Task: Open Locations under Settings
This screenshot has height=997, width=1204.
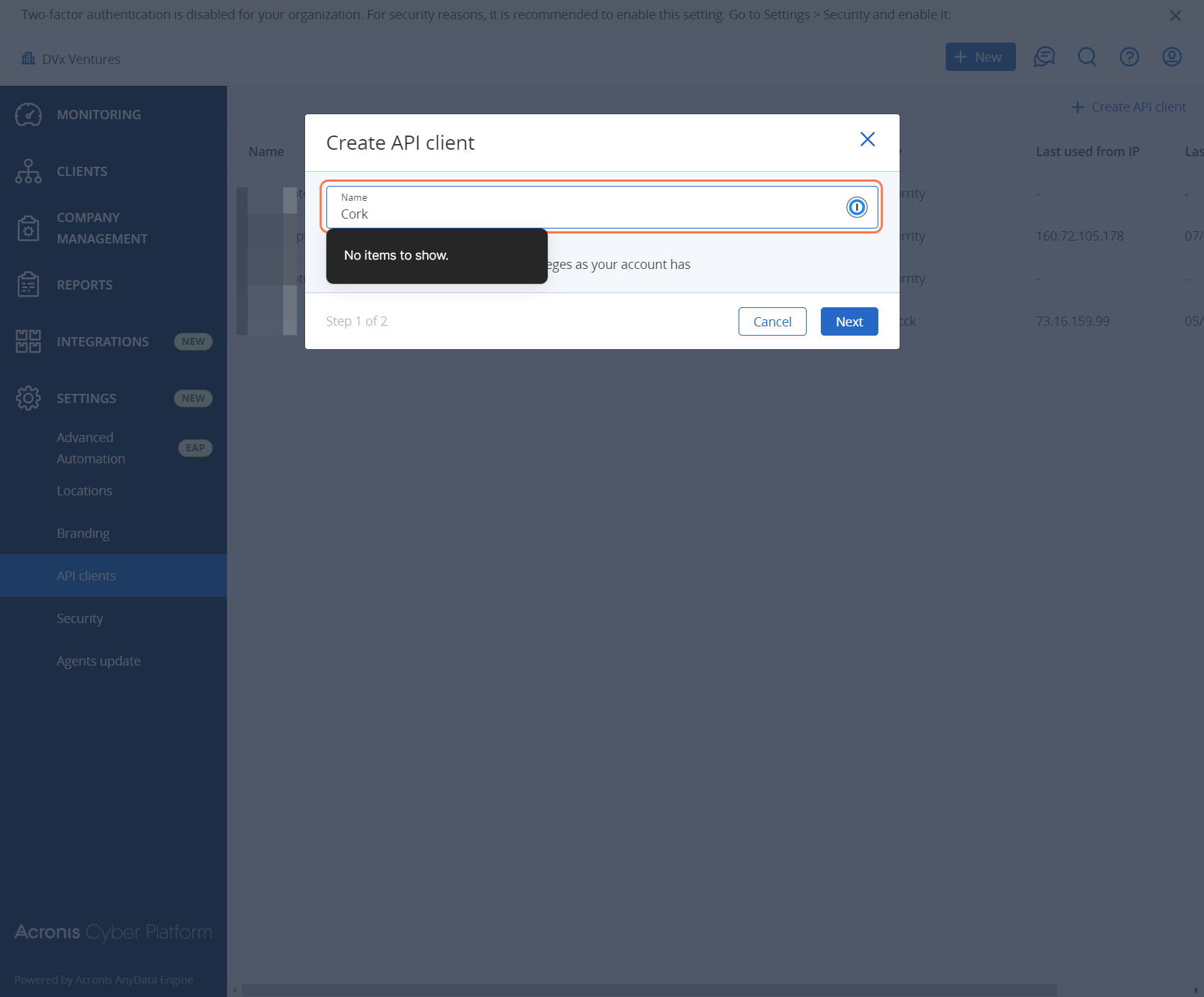Action: (x=114, y=490)
